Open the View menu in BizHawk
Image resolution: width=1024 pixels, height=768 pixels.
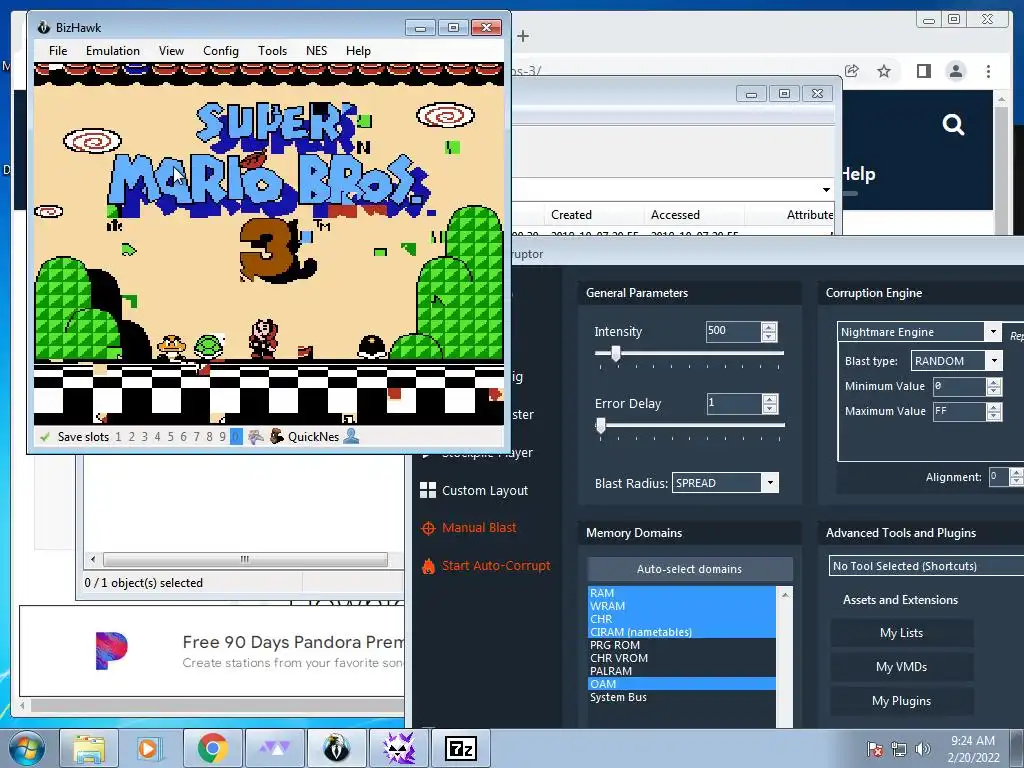[x=171, y=51]
